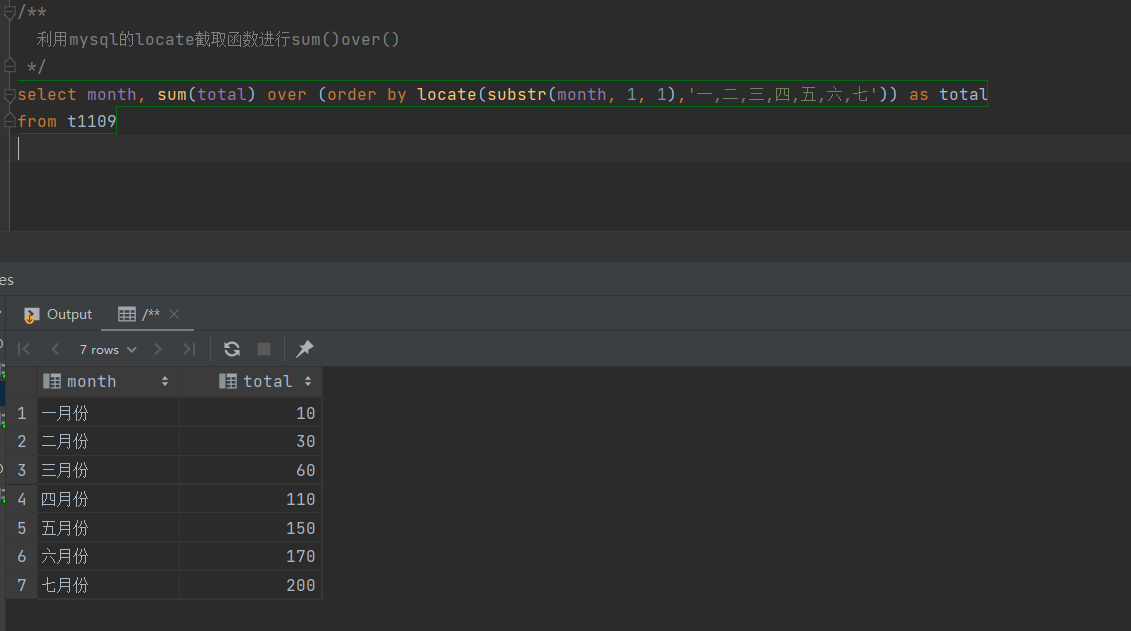1131x631 pixels.
Task: Select total cell with value 110
Action: [x=250, y=499]
